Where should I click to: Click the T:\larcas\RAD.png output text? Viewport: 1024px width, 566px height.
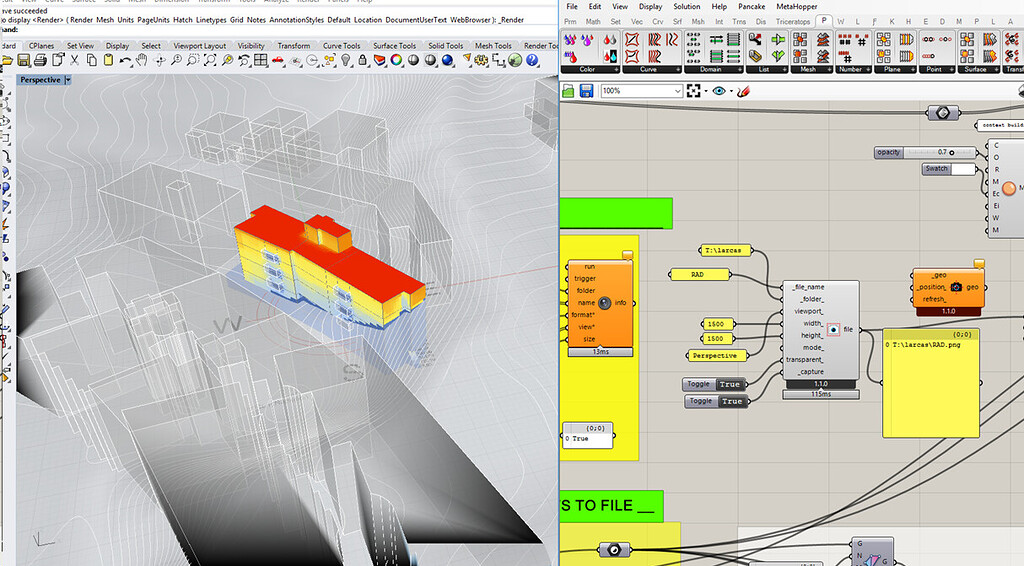tap(926, 345)
